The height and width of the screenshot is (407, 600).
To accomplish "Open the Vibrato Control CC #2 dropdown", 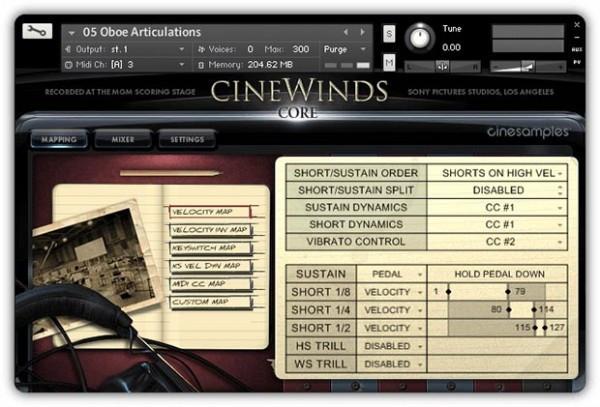I will coord(497,242).
